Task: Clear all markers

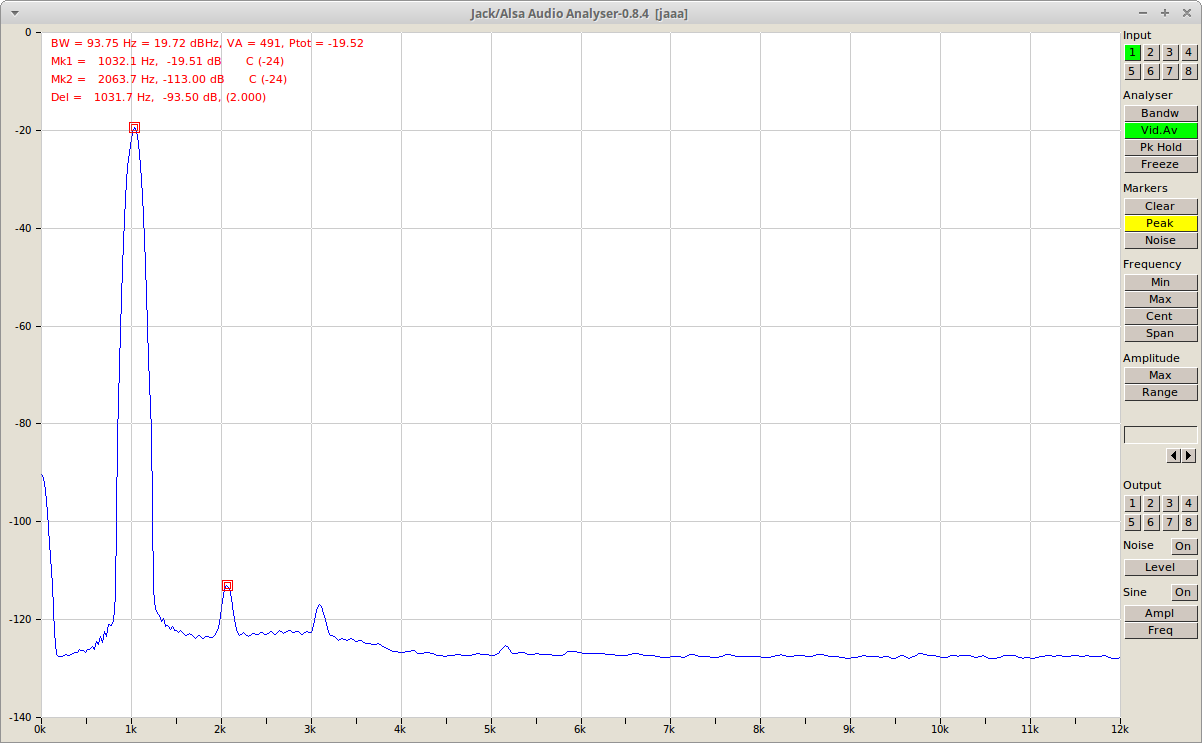Action: (1160, 206)
